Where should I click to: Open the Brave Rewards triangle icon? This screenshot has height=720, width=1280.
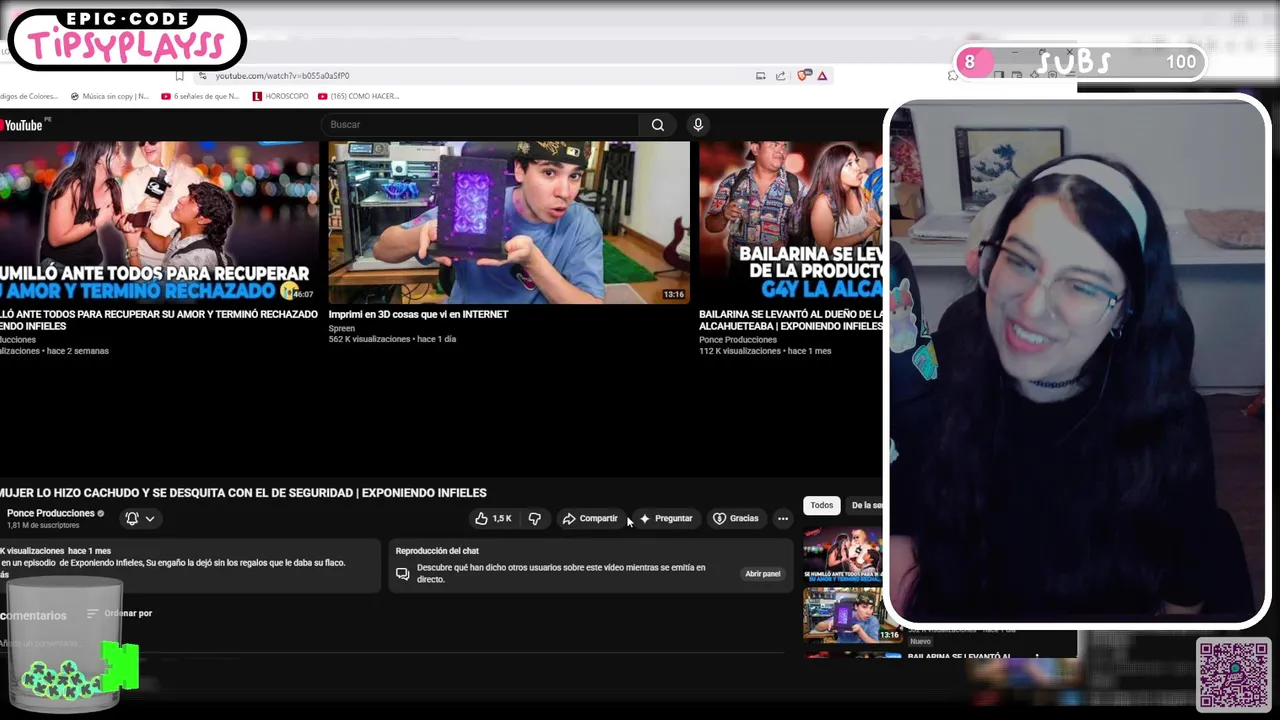[x=822, y=76]
